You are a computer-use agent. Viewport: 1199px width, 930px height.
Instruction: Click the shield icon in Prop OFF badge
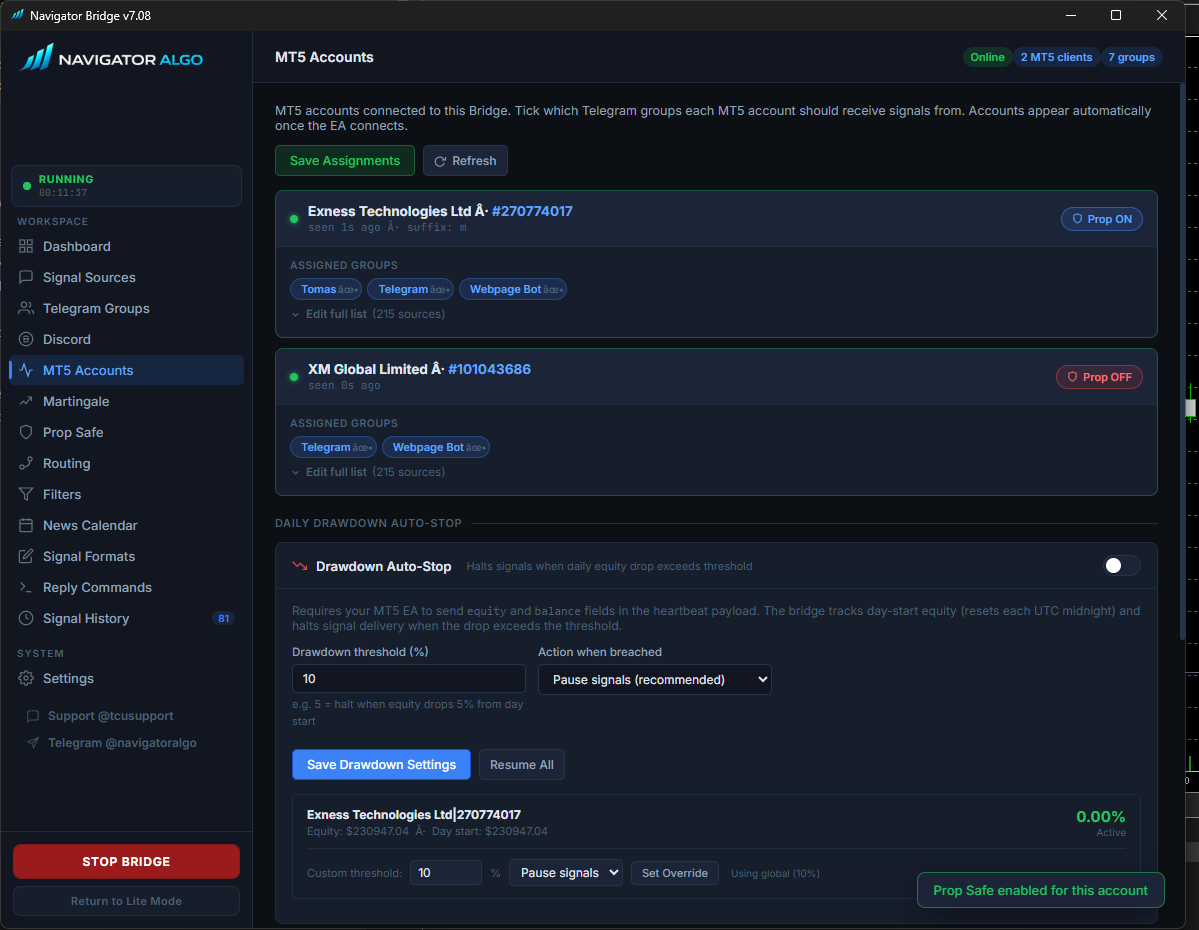(x=1072, y=377)
